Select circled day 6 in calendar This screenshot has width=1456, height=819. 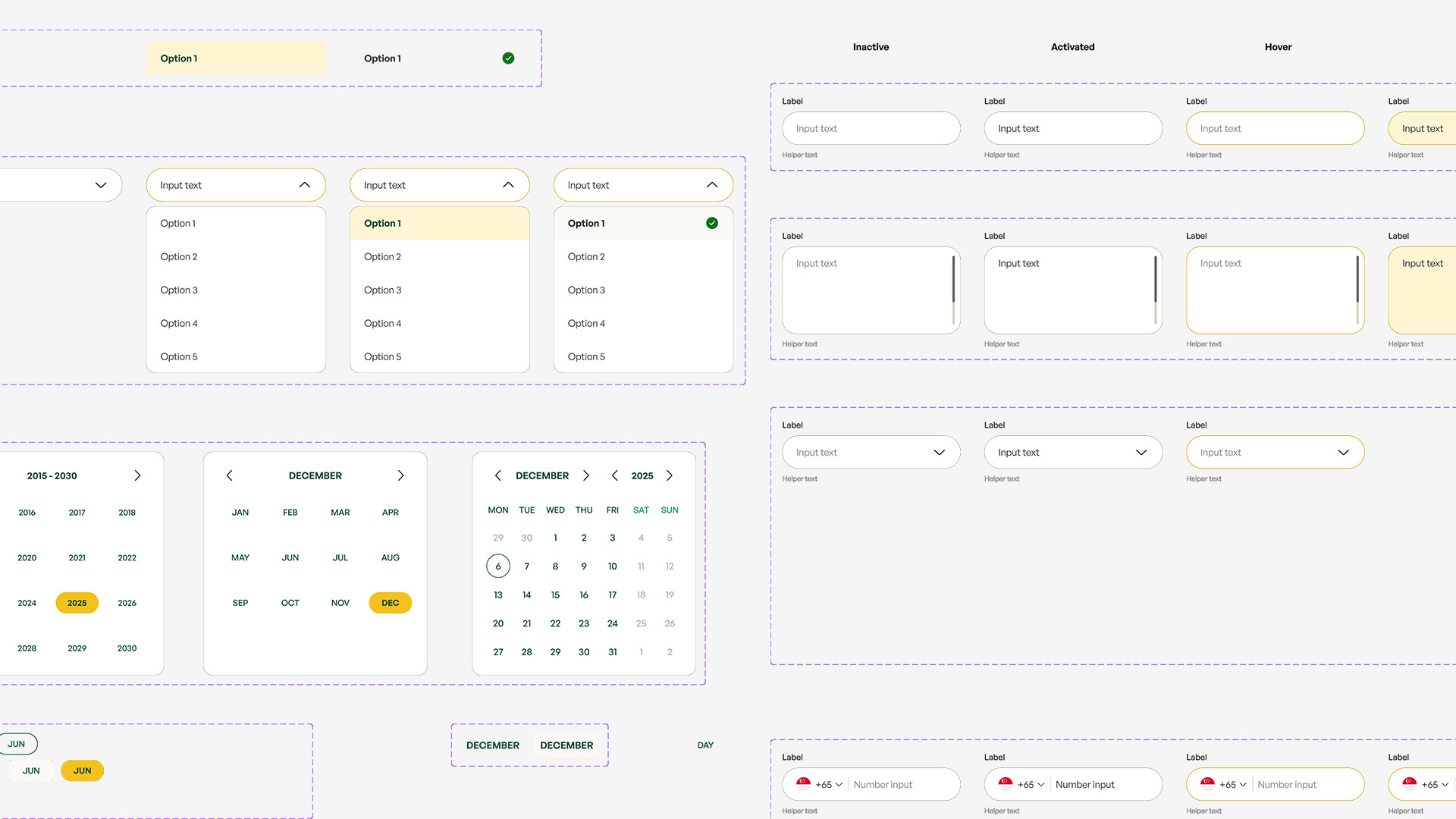[497, 566]
